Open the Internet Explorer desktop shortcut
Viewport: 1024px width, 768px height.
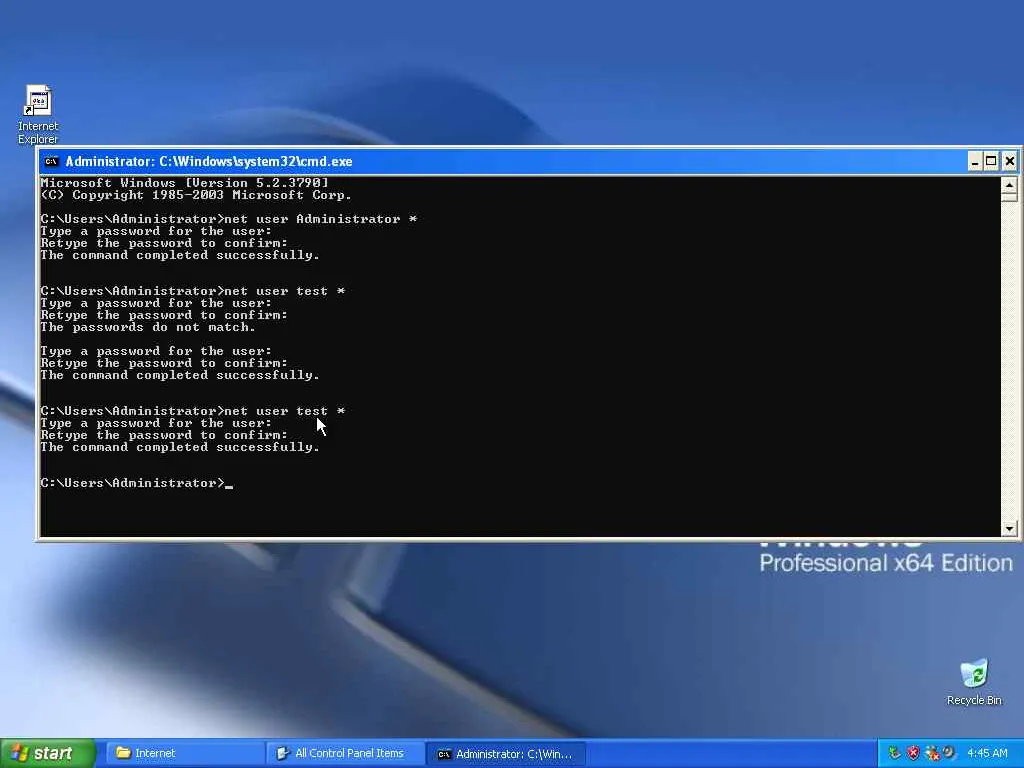tap(38, 114)
